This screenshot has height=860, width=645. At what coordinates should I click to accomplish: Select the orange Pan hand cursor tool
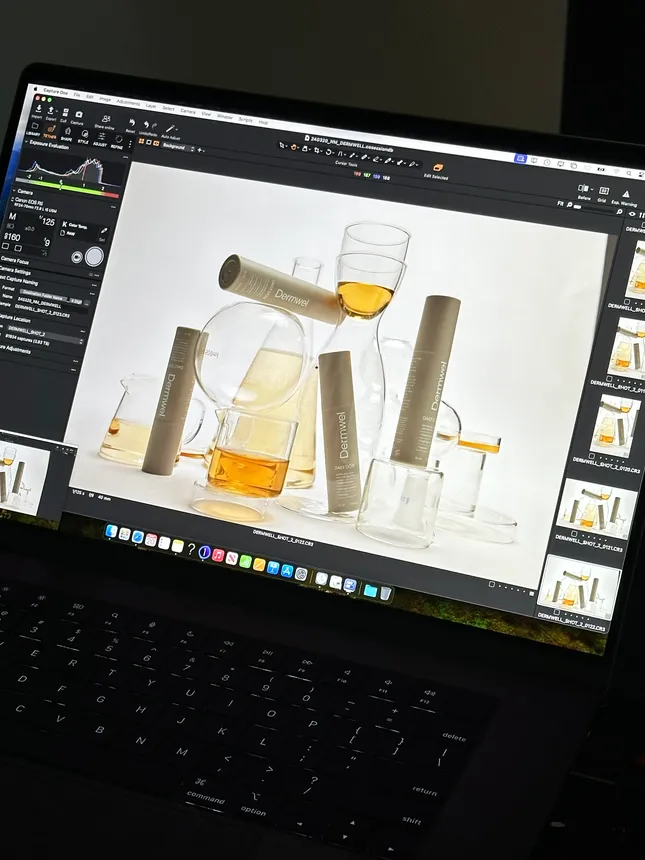293,147
